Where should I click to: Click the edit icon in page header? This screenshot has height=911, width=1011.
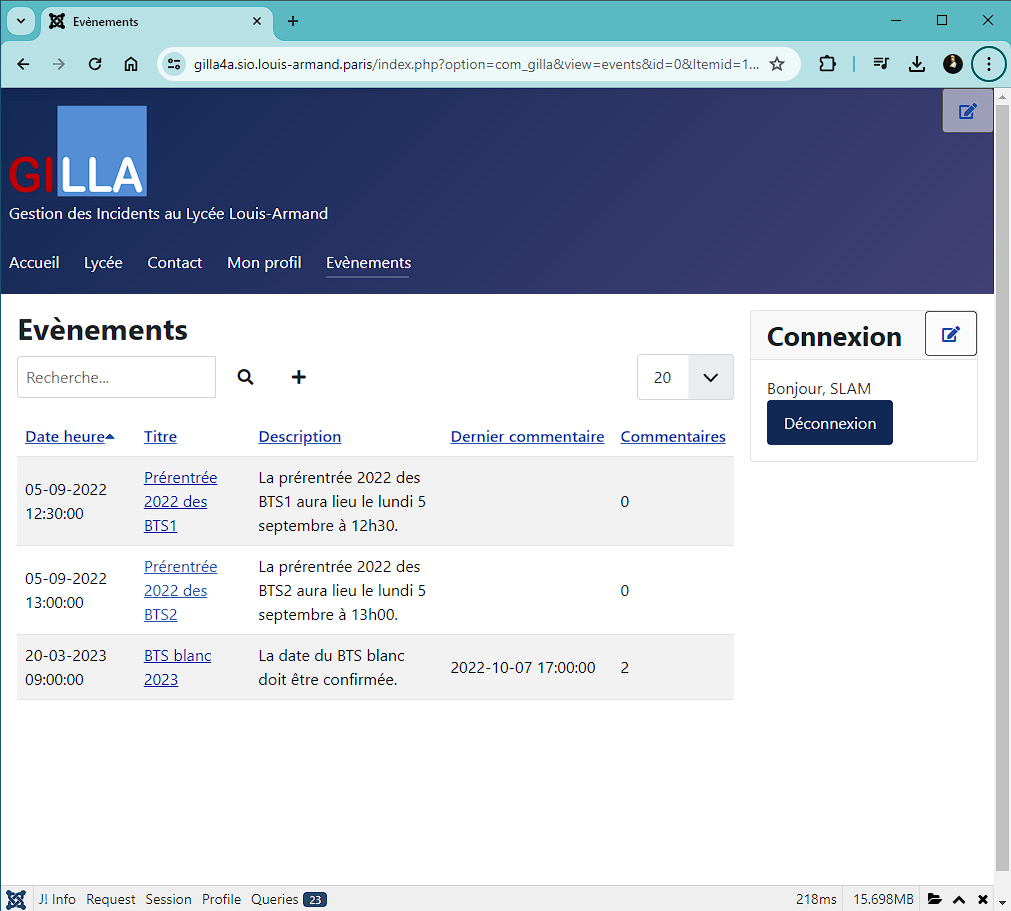coord(967,111)
